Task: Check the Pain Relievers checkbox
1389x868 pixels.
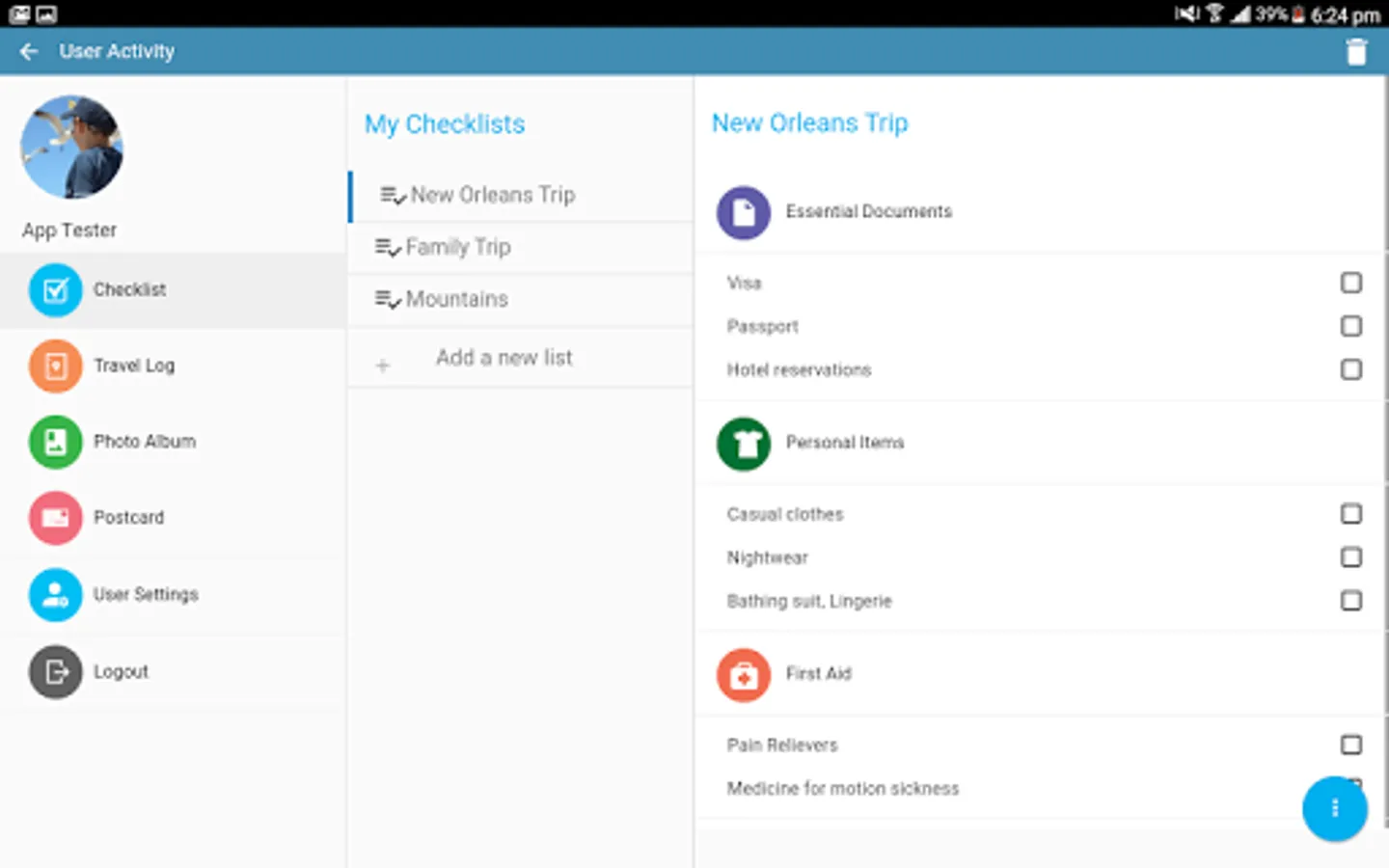Action: [1351, 745]
